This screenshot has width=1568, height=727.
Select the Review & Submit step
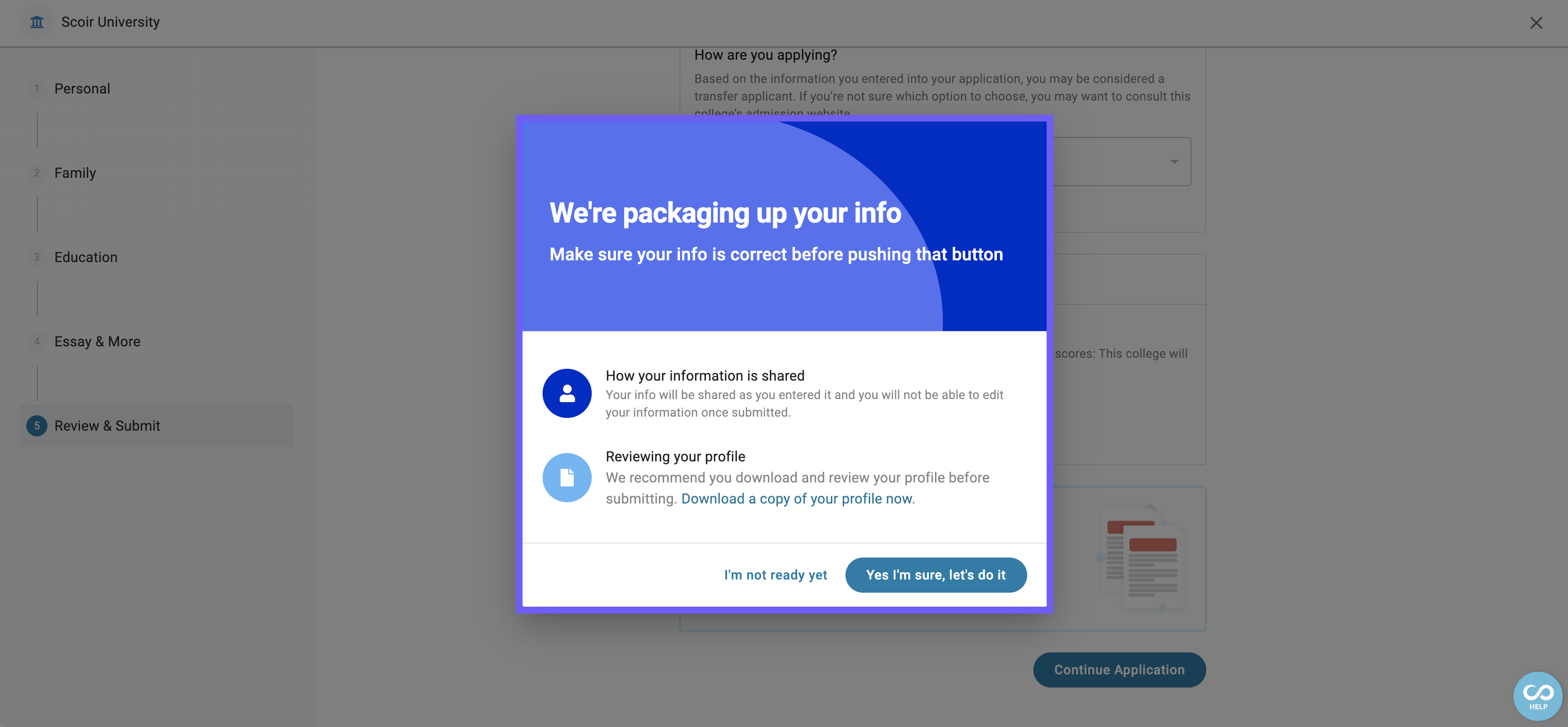(156, 425)
